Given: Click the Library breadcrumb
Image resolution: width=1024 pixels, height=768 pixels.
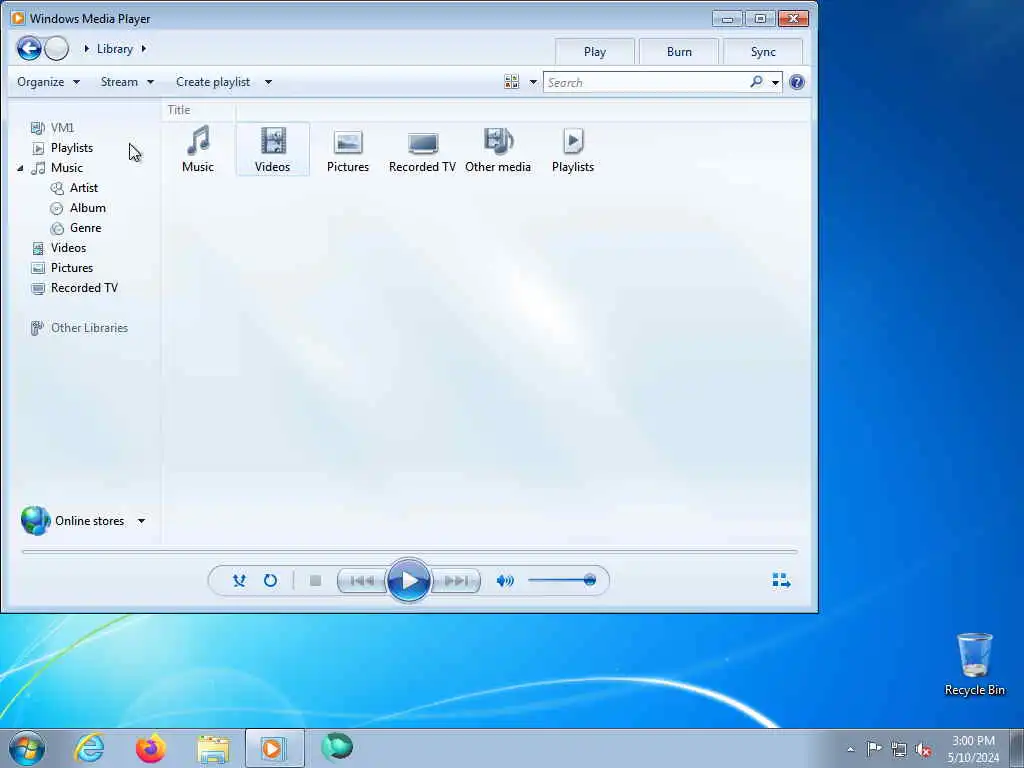Looking at the screenshot, I should (115, 48).
